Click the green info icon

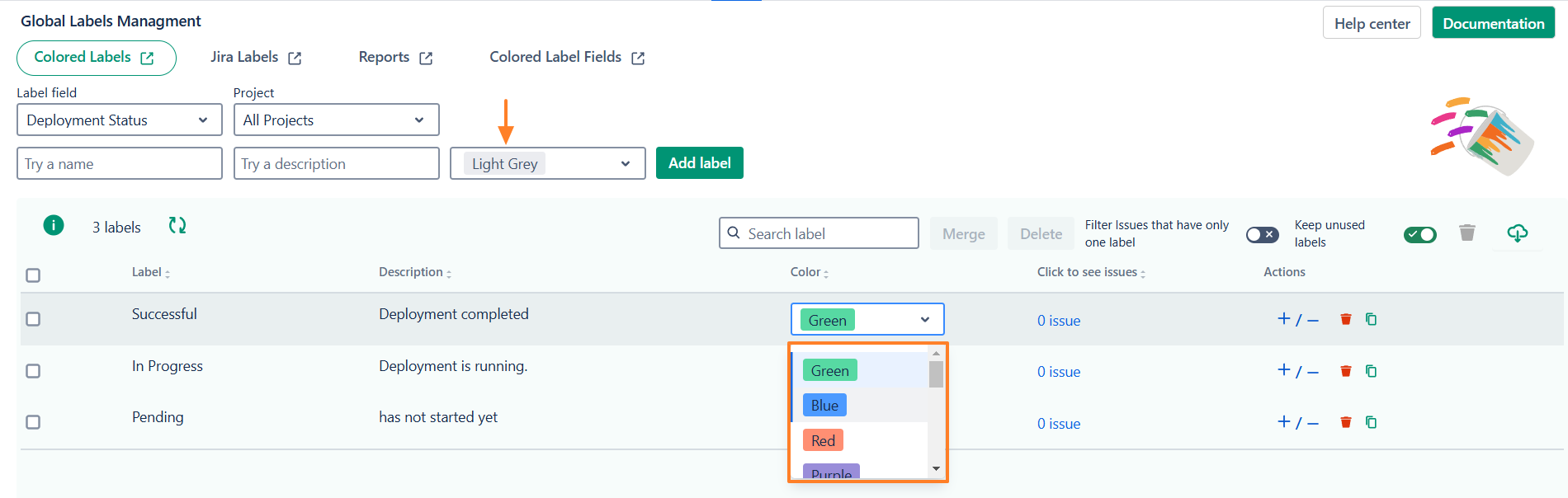click(x=54, y=225)
